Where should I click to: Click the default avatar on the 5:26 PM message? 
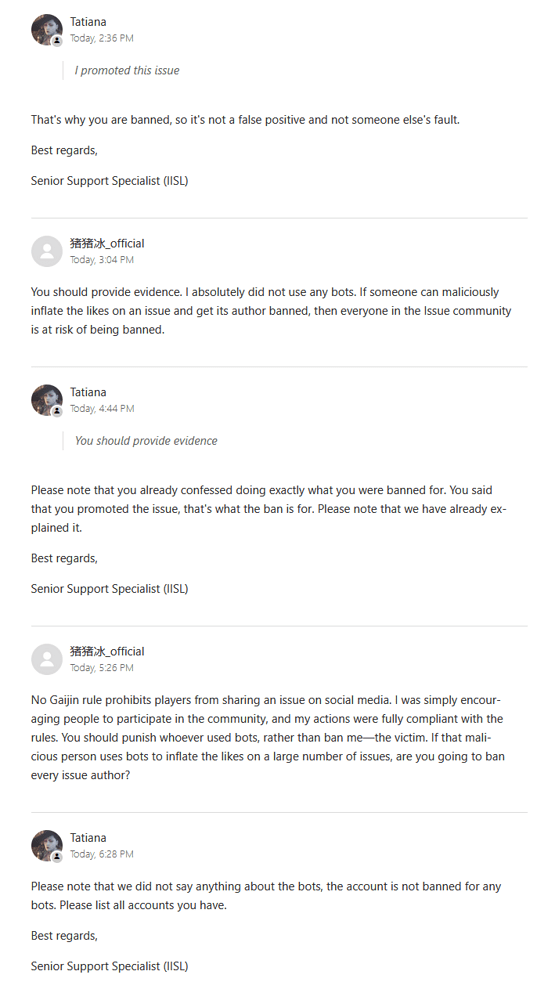pos(47,659)
